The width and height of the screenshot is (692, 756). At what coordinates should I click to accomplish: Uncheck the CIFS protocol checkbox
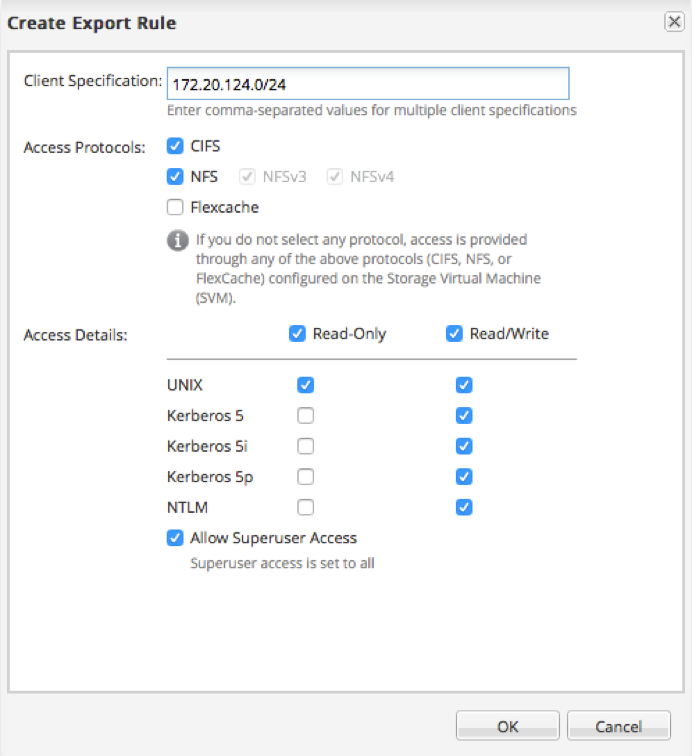pos(175,146)
